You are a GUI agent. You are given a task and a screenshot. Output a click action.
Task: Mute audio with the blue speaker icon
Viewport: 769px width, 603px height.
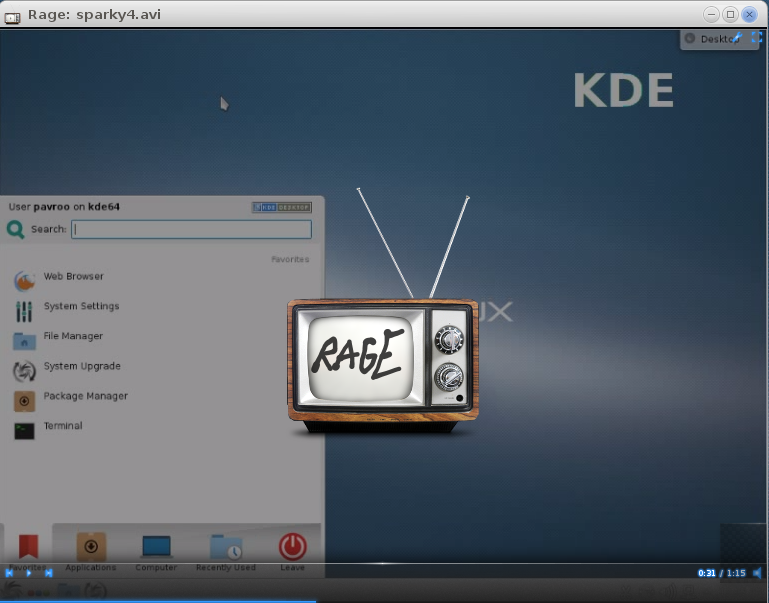pos(757,573)
